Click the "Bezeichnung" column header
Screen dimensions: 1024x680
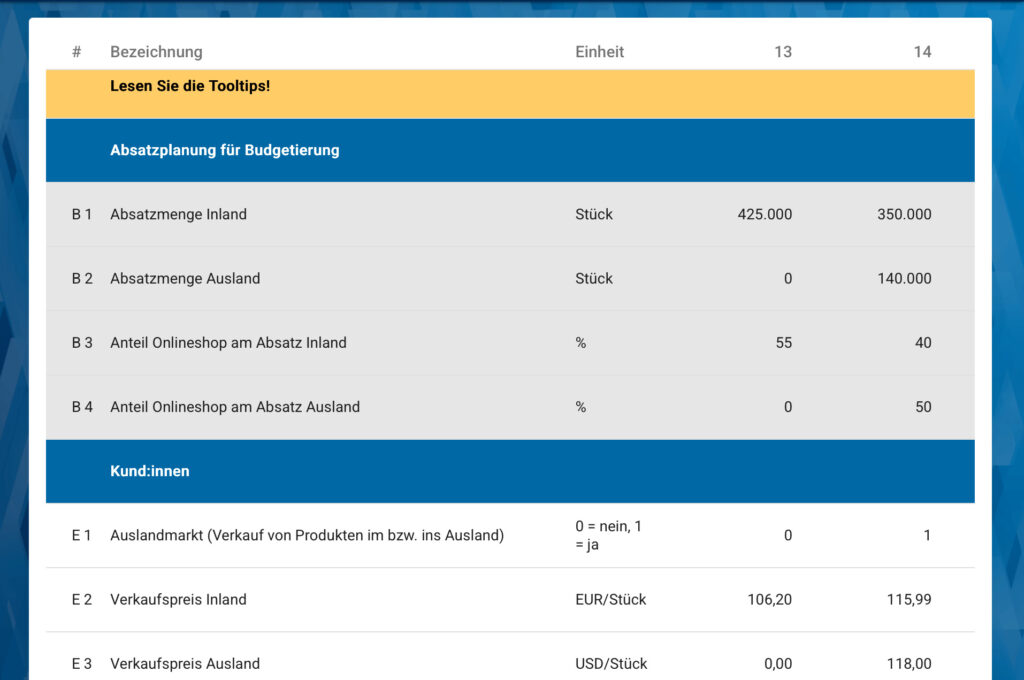(156, 52)
